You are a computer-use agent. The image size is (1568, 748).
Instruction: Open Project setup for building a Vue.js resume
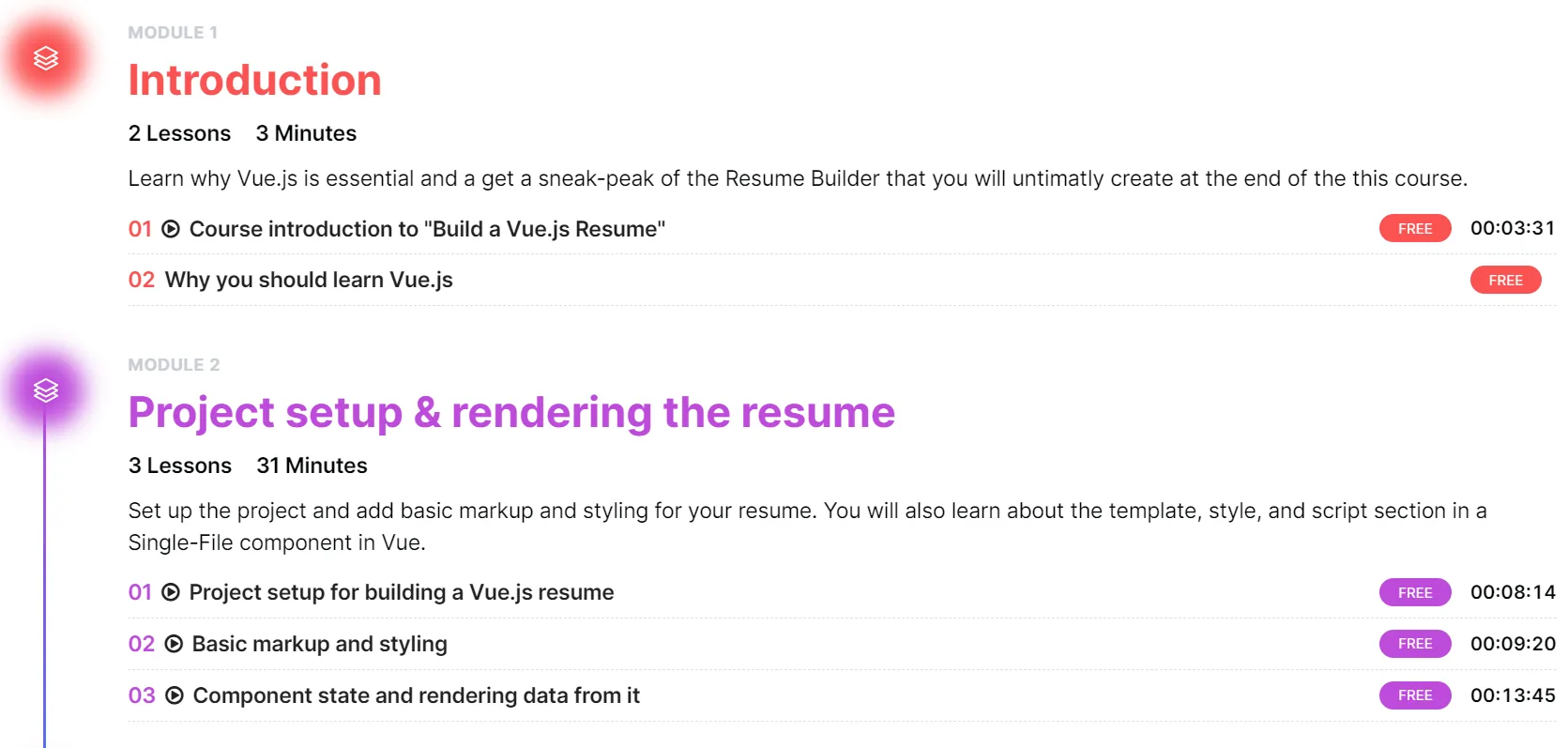(402, 592)
